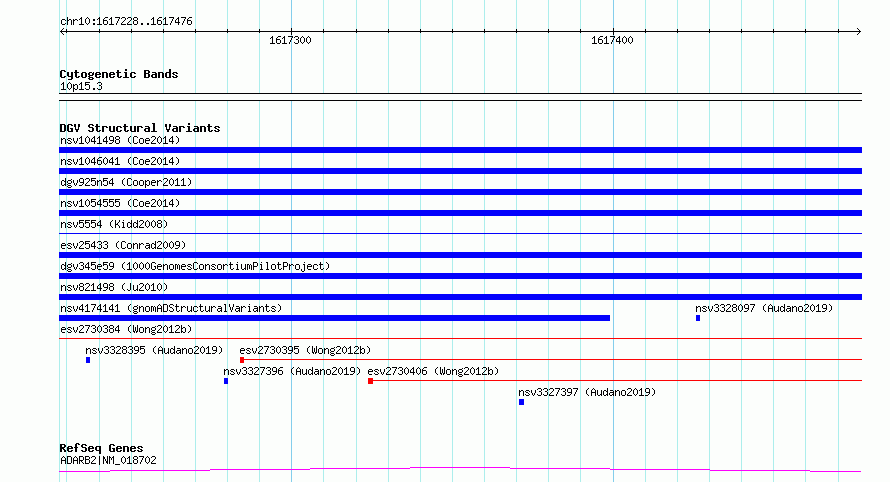The image size is (890, 482).
Task: Click the dgv345e59 1000GenomesConsortiumPilotProject label
Action: (195, 266)
